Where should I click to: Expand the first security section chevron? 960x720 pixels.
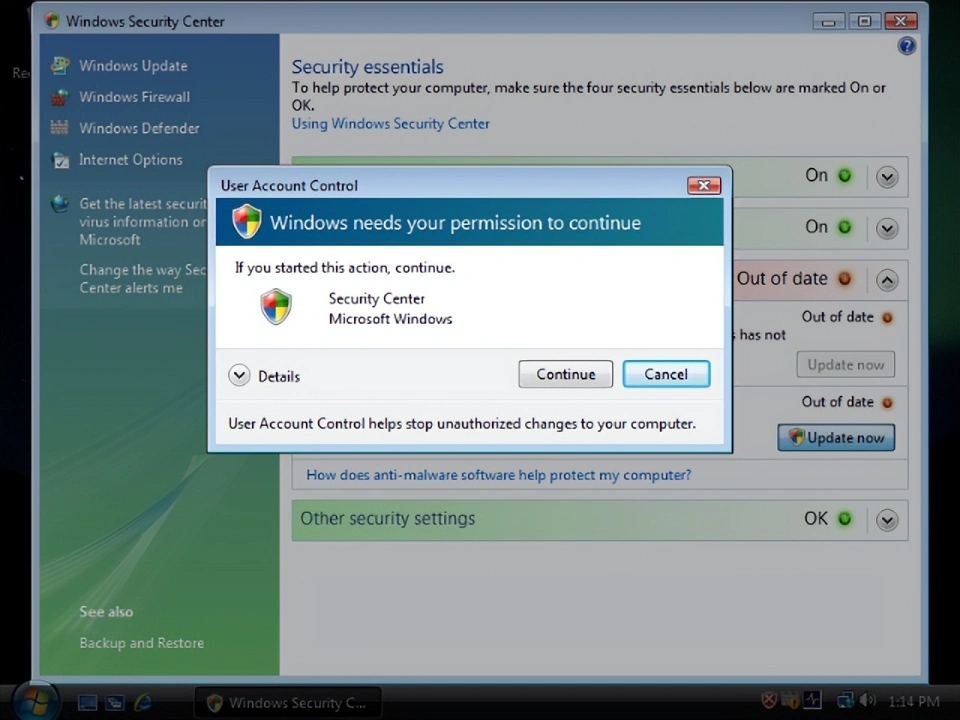[886, 177]
